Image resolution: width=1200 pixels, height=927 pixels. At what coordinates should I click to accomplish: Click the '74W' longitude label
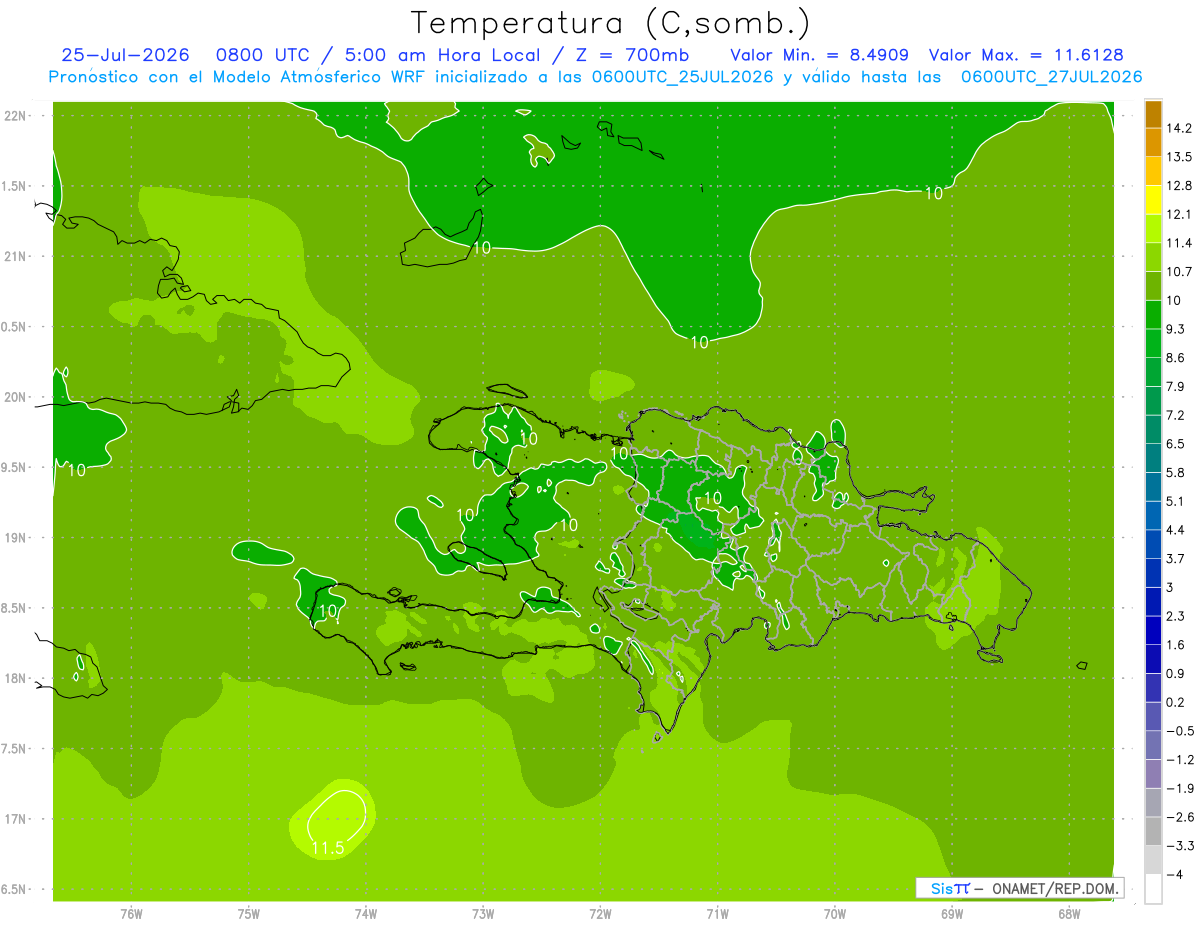coord(365,914)
